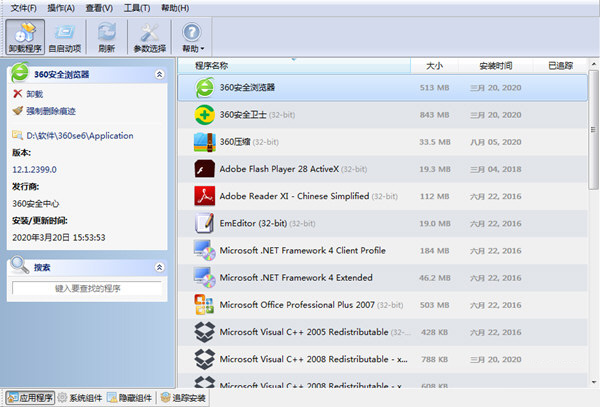Open the 帮助 toolbar dropdown

pyautogui.click(x=192, y=38)
